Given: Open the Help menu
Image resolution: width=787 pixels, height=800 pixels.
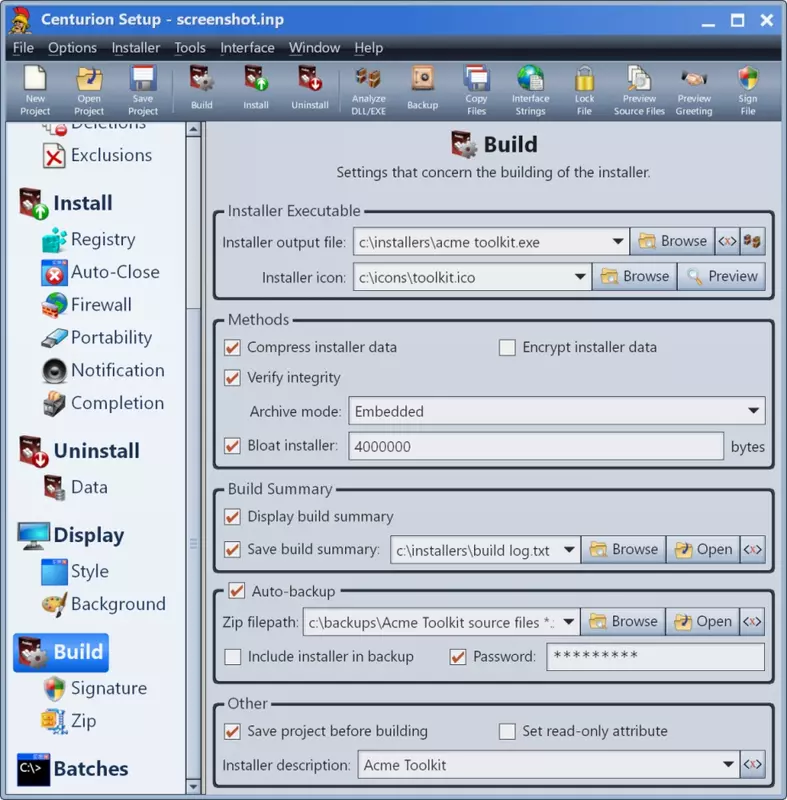Looking at the screenshot, I should pos(369,48).
